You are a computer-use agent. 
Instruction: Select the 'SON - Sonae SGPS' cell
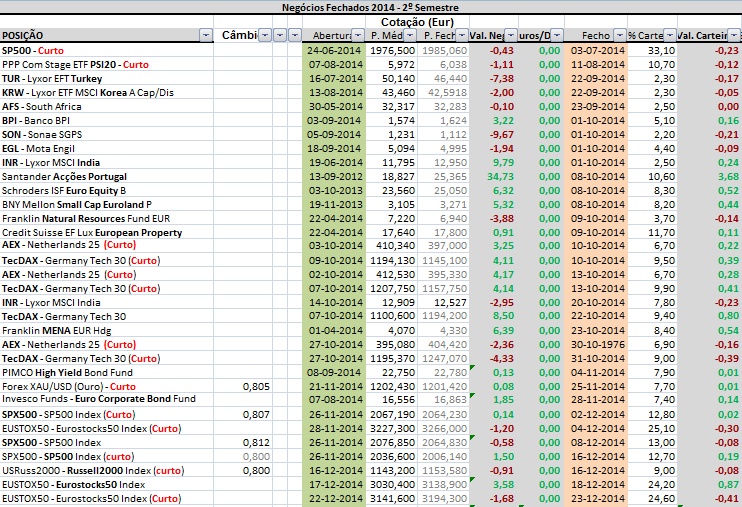[107, 134]
